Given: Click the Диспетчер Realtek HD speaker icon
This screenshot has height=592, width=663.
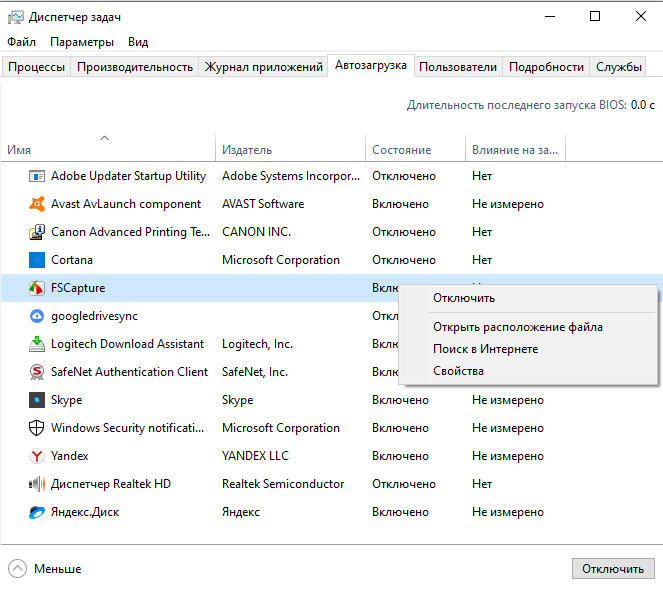Looking at the screenshot, I should coord(37,484).
